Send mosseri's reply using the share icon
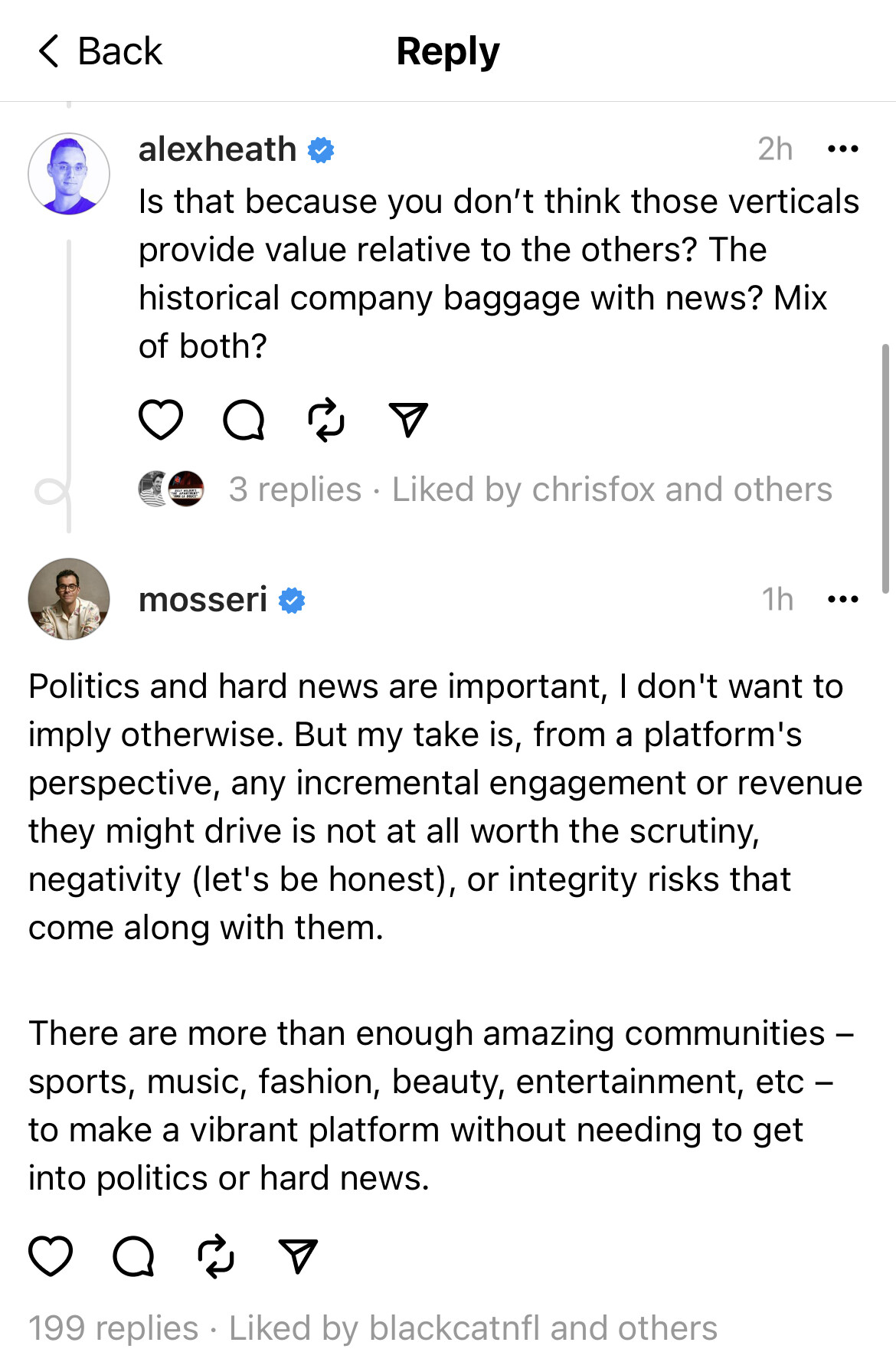Image resolution: width=896 pixels, height=1362 pixels. [x=298, y=1256]
